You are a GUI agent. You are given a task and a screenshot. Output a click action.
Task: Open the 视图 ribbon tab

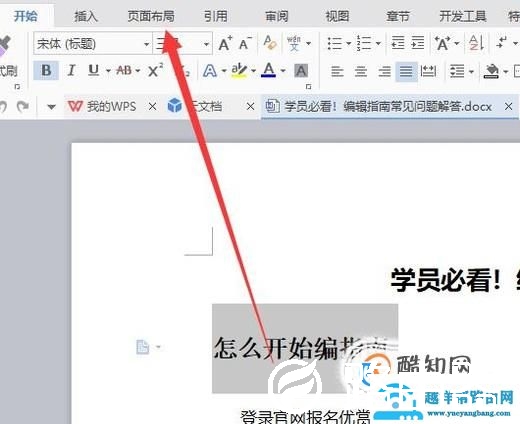[337, 16]
